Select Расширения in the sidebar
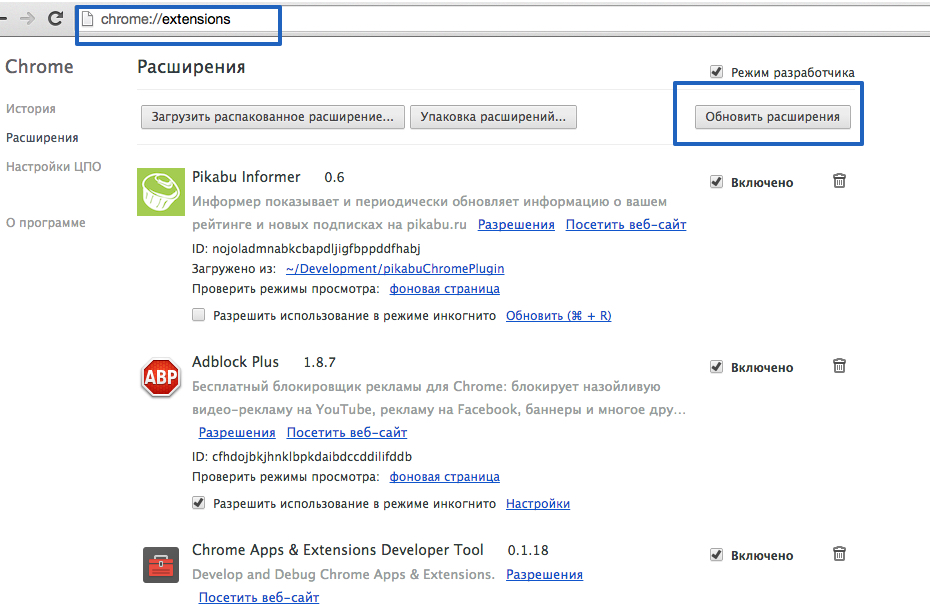 tap(42, 138)
